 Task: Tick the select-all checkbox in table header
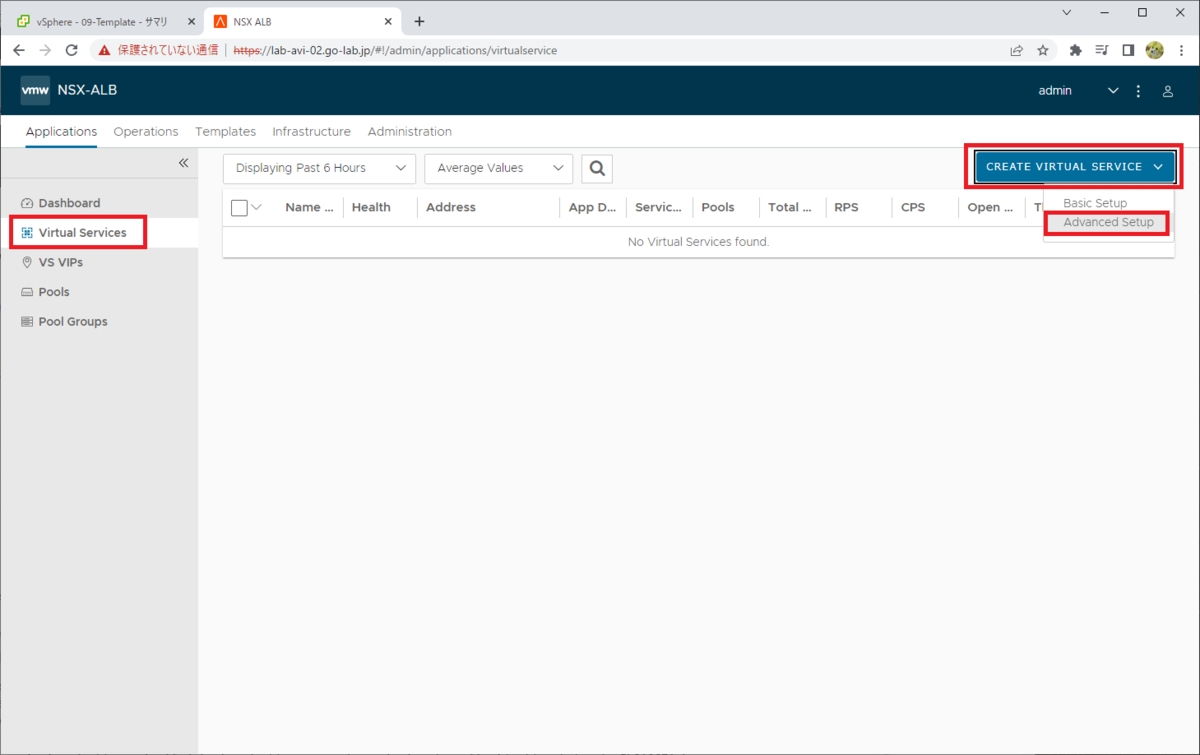(x=239, y=208)
